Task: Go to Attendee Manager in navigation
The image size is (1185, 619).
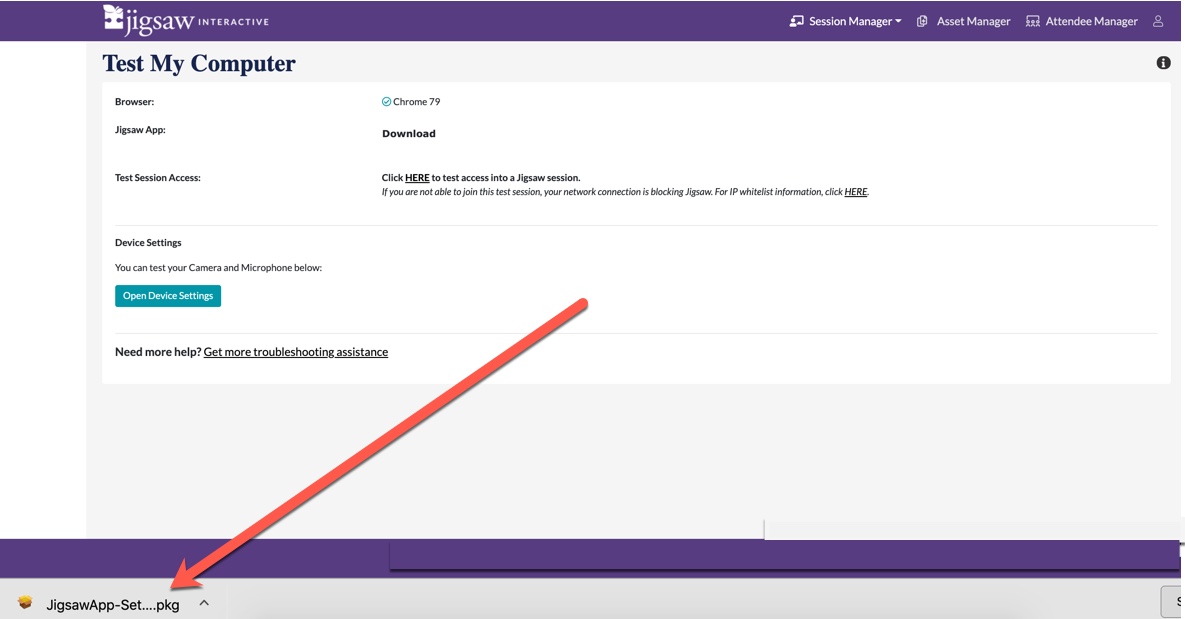Action: tap(1091, 21)
